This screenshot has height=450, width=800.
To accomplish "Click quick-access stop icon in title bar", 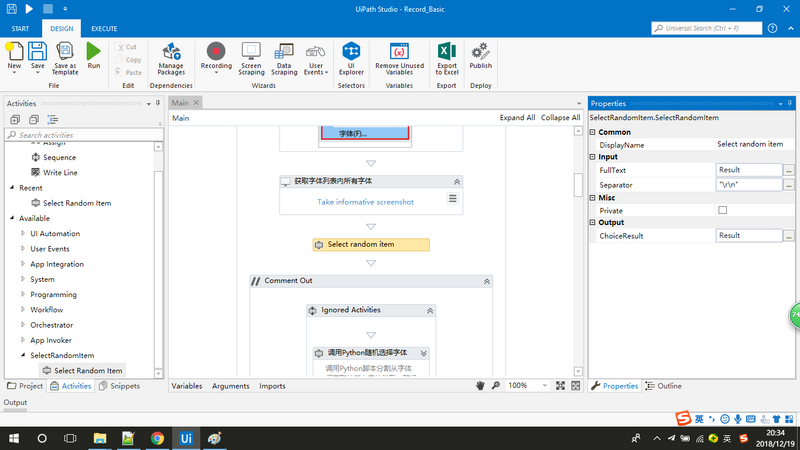I will pyautogui.click(x=47, y=9).
